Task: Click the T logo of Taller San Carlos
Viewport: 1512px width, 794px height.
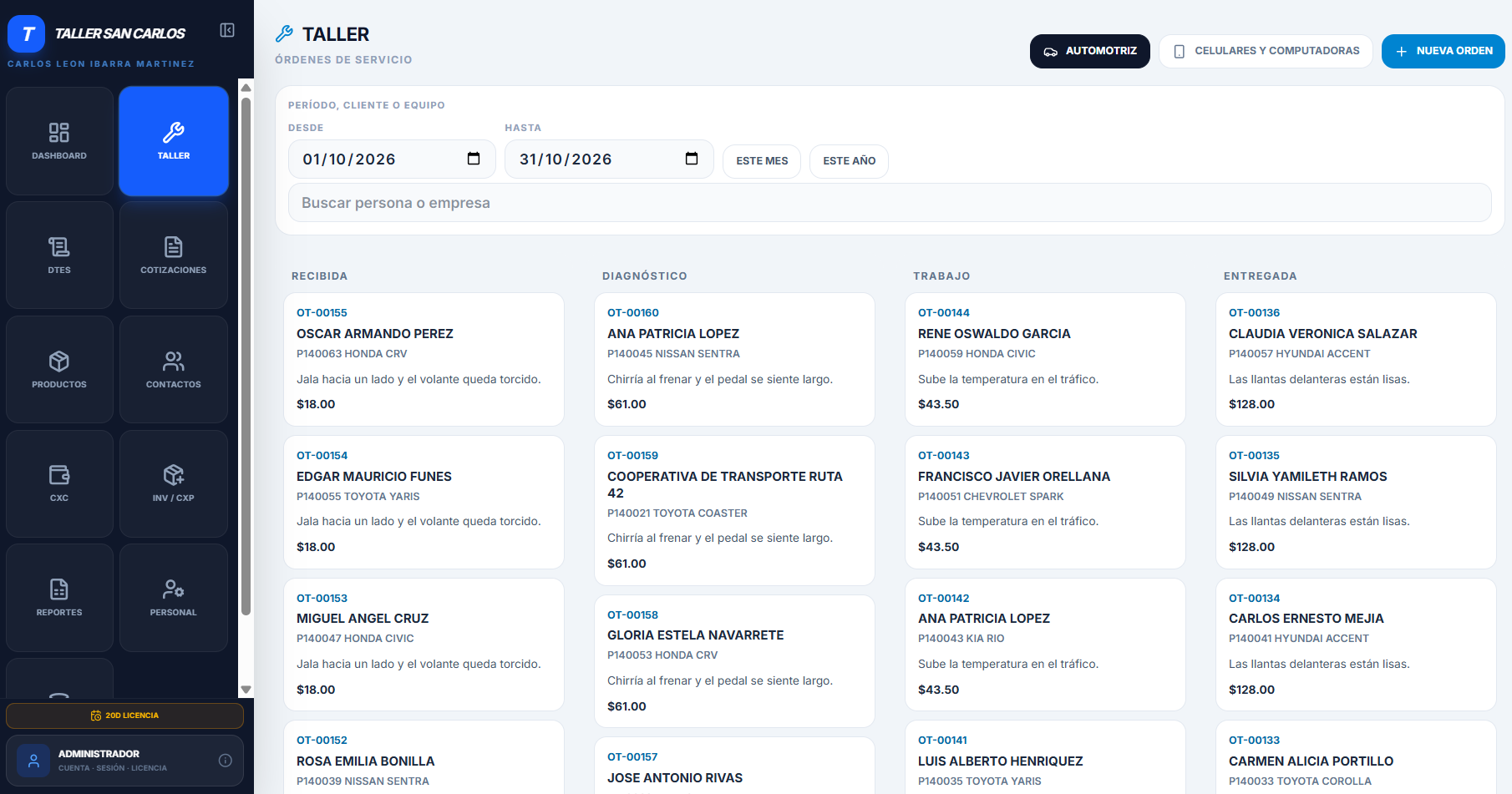Action: [x=27, y=34]
